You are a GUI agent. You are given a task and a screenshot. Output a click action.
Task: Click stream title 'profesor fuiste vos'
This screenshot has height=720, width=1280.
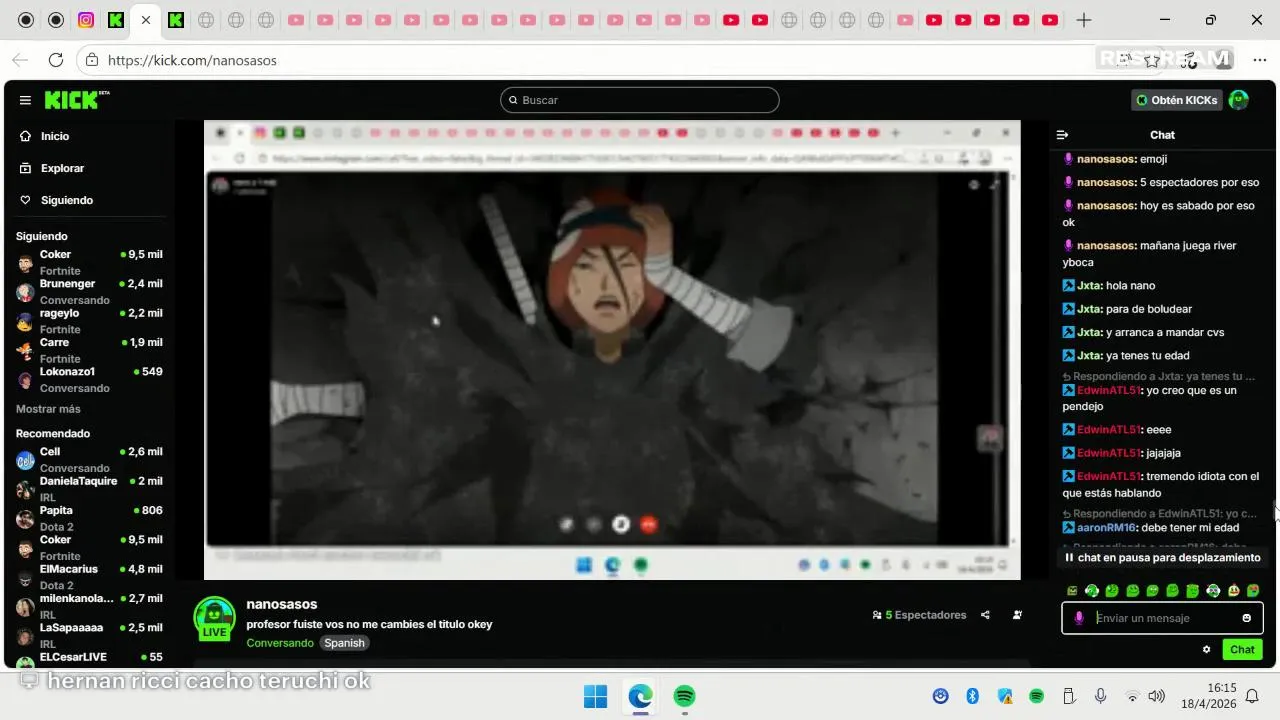[369, 624]
